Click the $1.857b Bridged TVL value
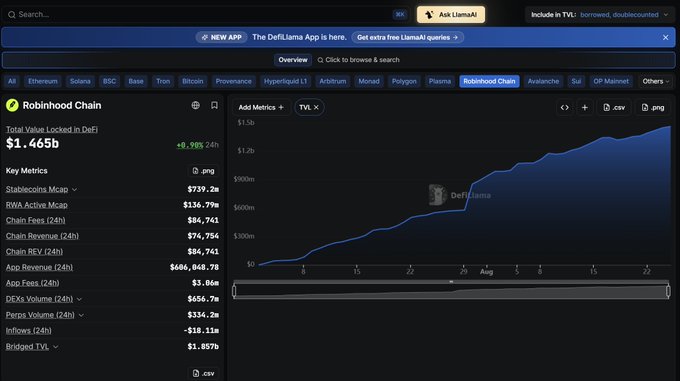The height and width of the screenshot is (381, 680). 203,346
